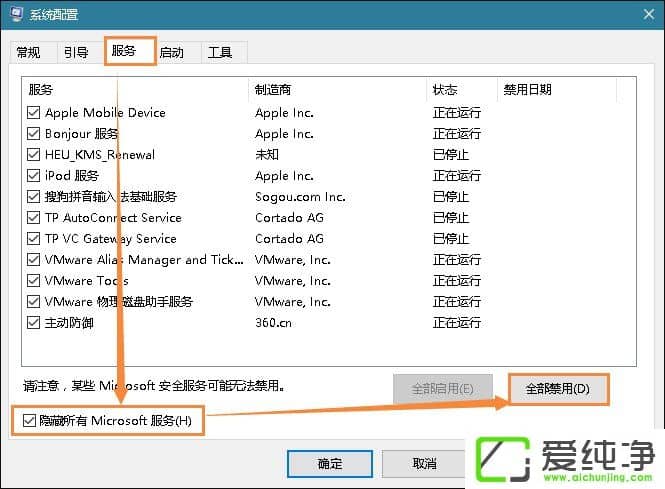
Task: Uncheck the Apple Mobile Device service
Action: coord(35,113)
